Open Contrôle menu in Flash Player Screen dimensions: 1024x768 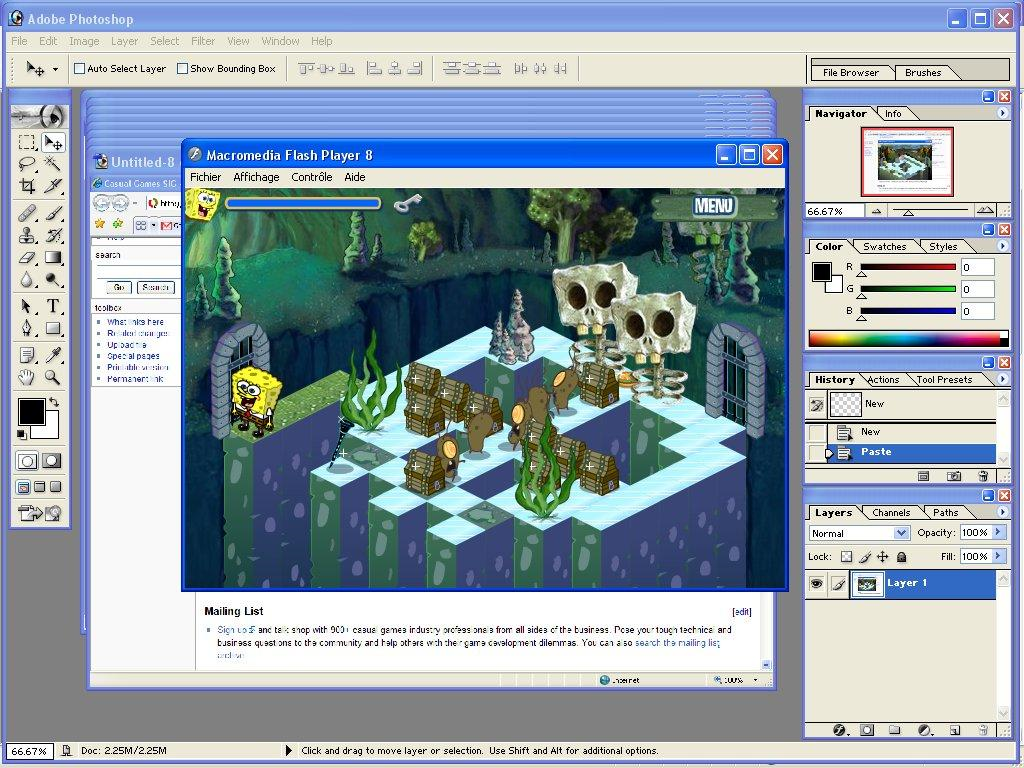[x=312, y=177]
